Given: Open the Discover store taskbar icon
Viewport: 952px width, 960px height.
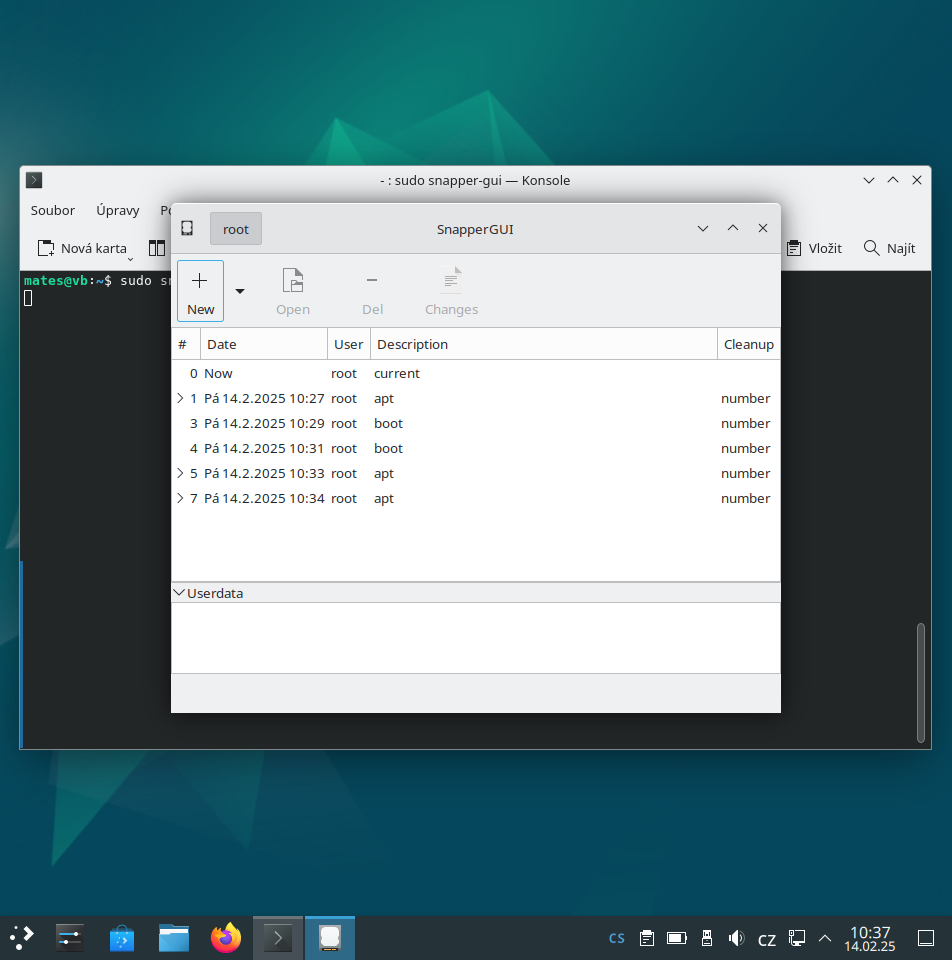Looking at the screenshot, I should (x=122, y=937).
